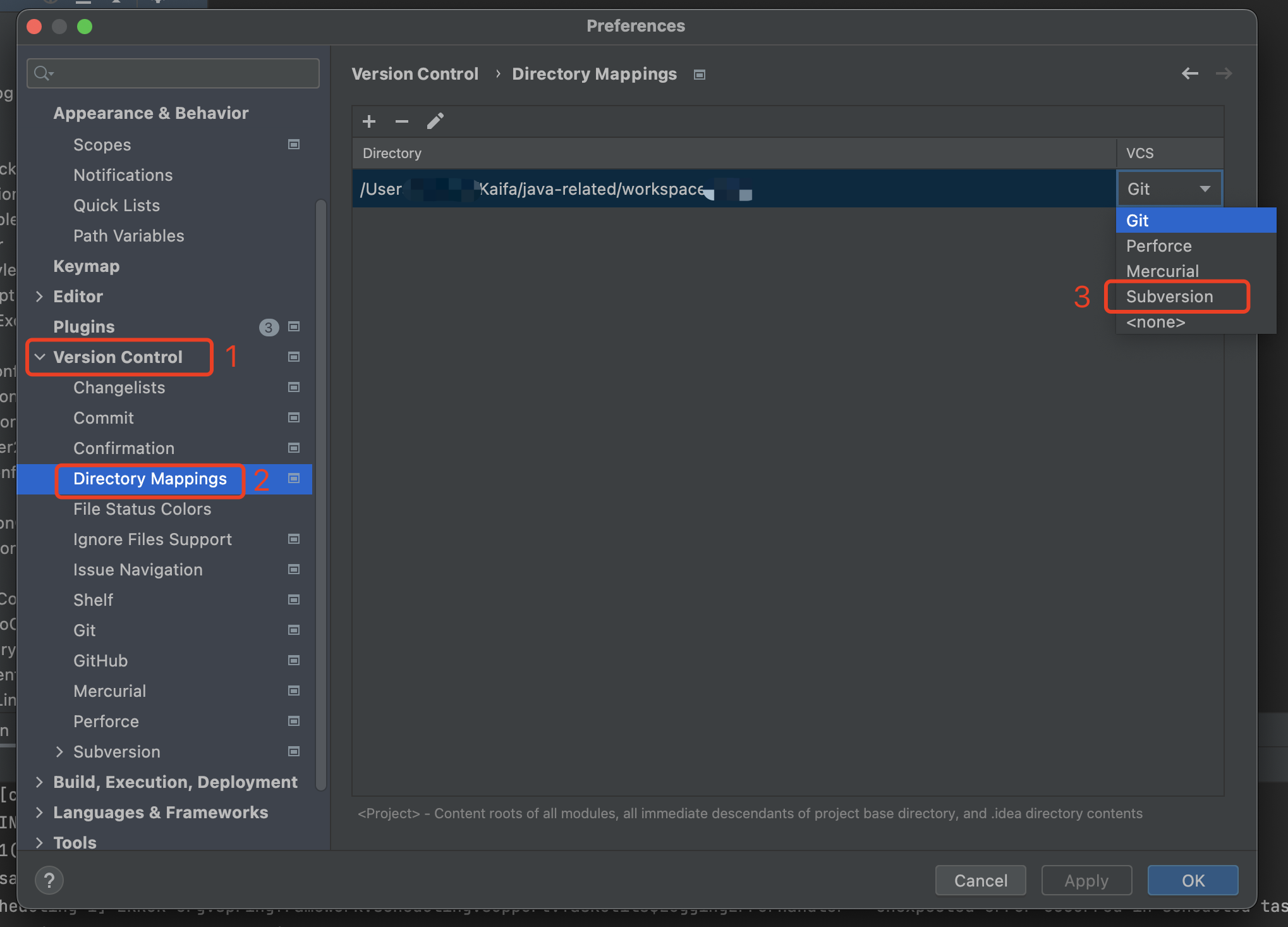Click the minus icon to remove mapping
Image resolution: width=1288 pixels, height=927 pixels.
[x=402, y=121]
